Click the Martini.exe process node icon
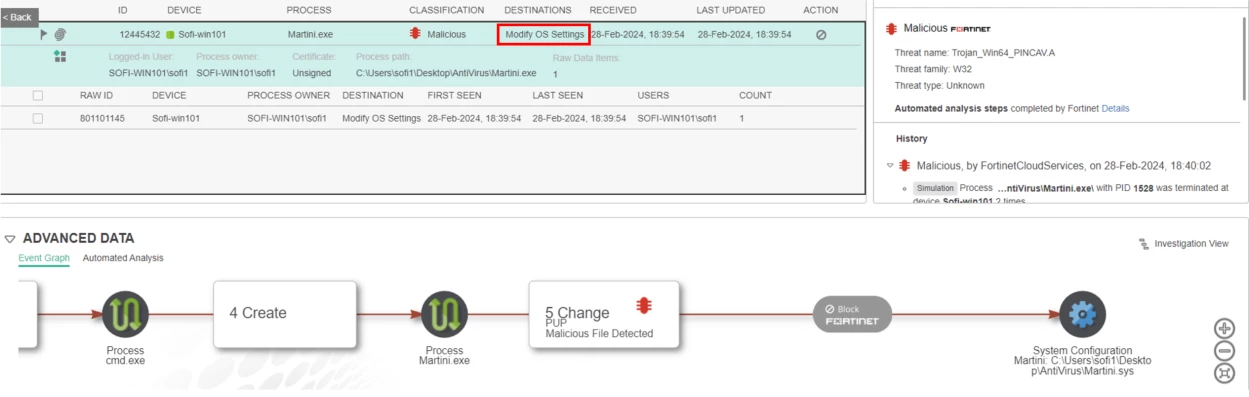Screen dimensions: 1249x397 pyautogui.click(x=444, y=314)
